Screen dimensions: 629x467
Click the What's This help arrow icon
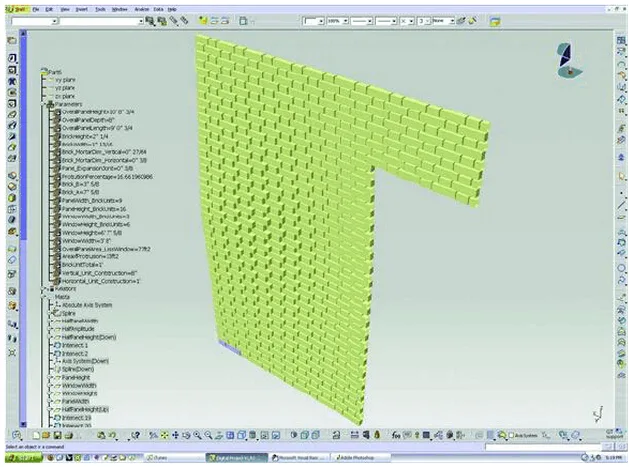coord(136,435)
